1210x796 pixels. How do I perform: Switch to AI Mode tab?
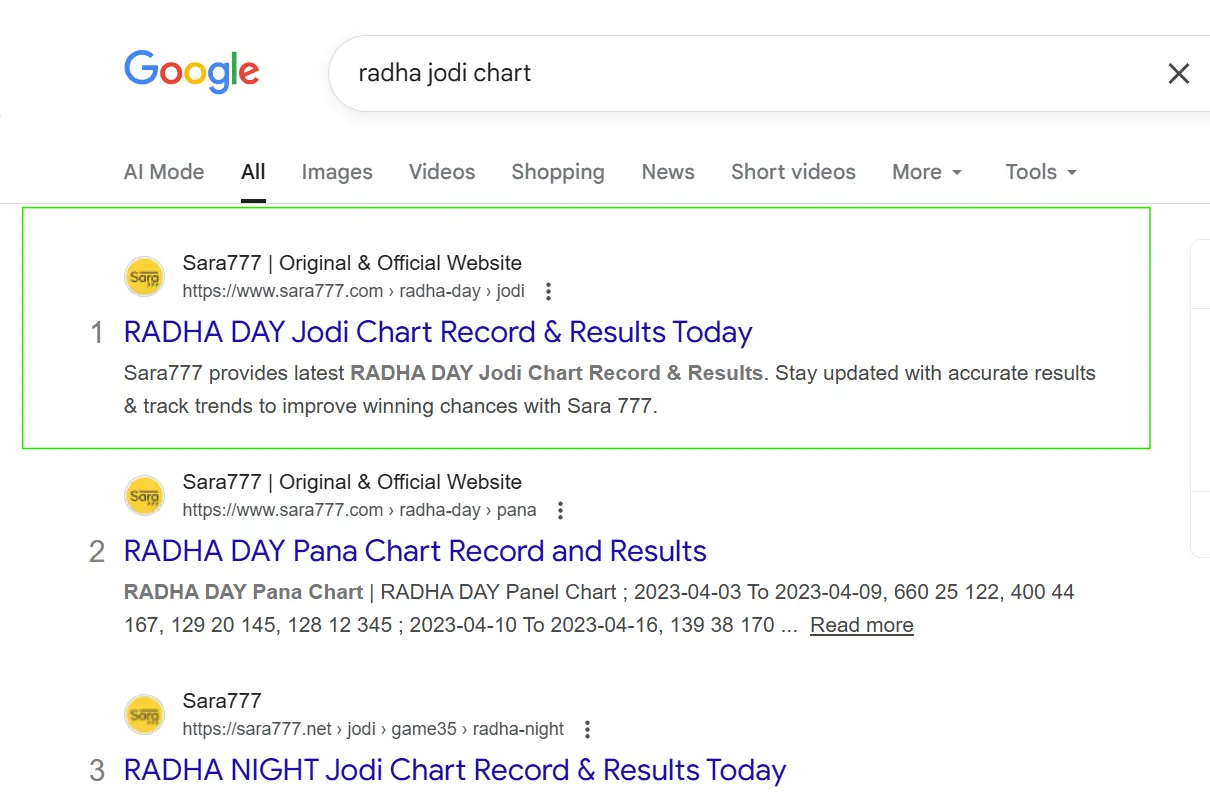click(x=164, y=172)
